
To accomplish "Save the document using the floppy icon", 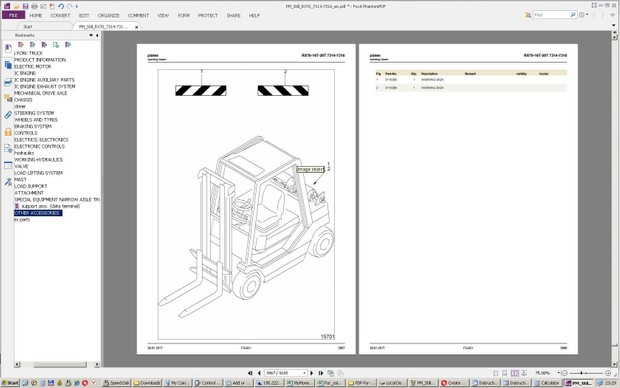I will (x=25, y=6).
